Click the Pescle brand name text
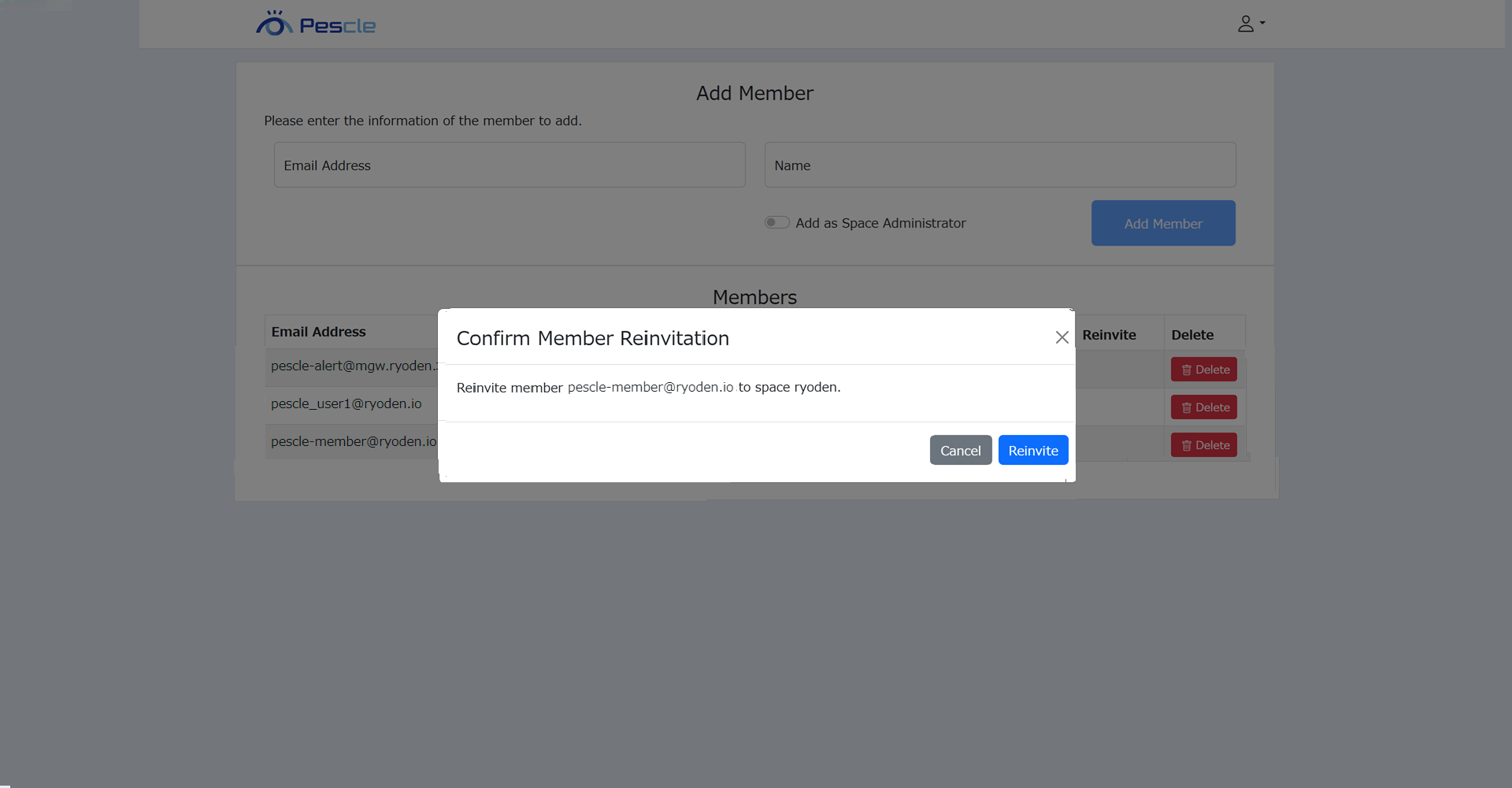1512x788 pixels. coord(337,26)
